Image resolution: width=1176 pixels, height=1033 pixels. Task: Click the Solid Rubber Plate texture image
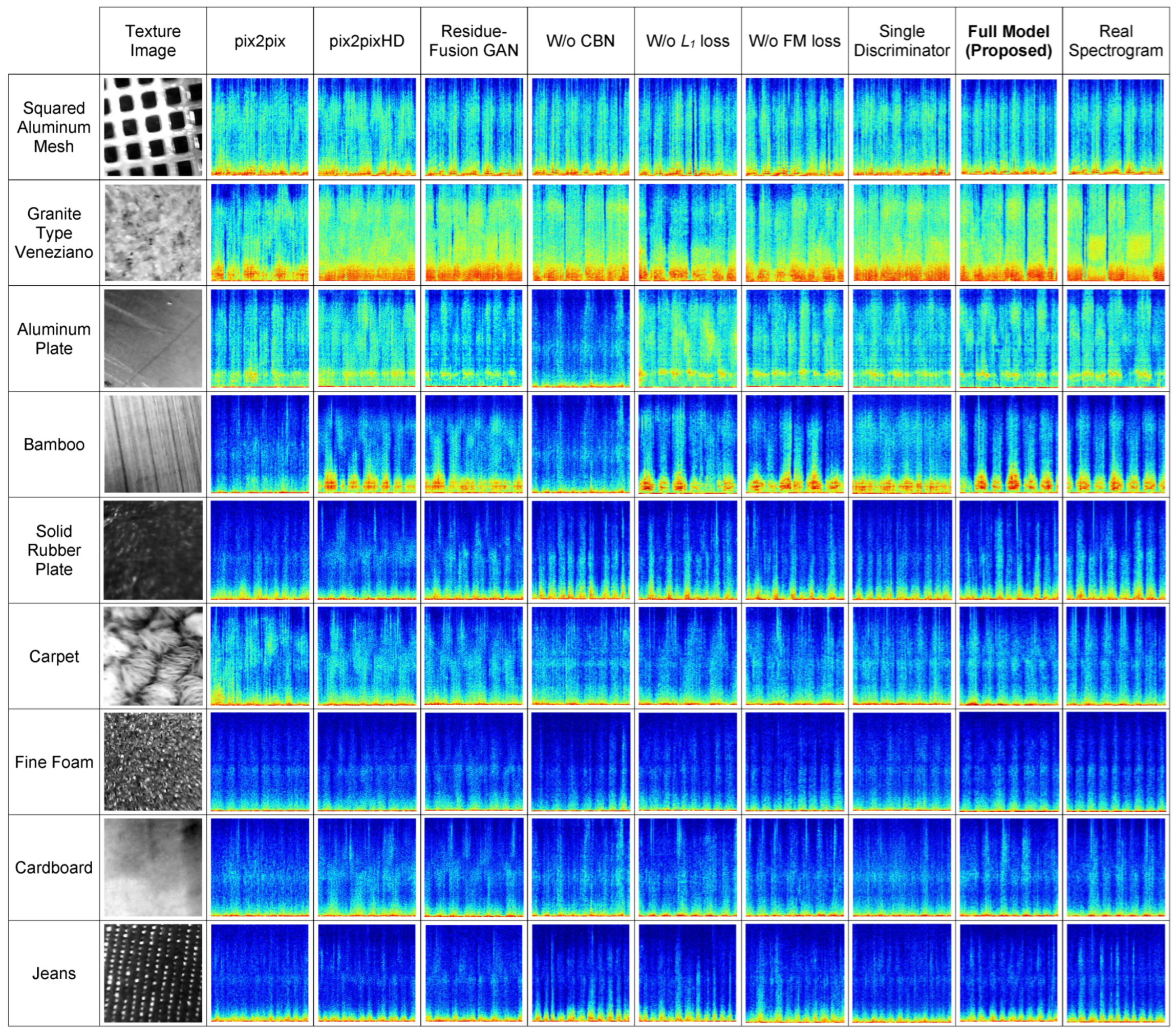(153, 550)
